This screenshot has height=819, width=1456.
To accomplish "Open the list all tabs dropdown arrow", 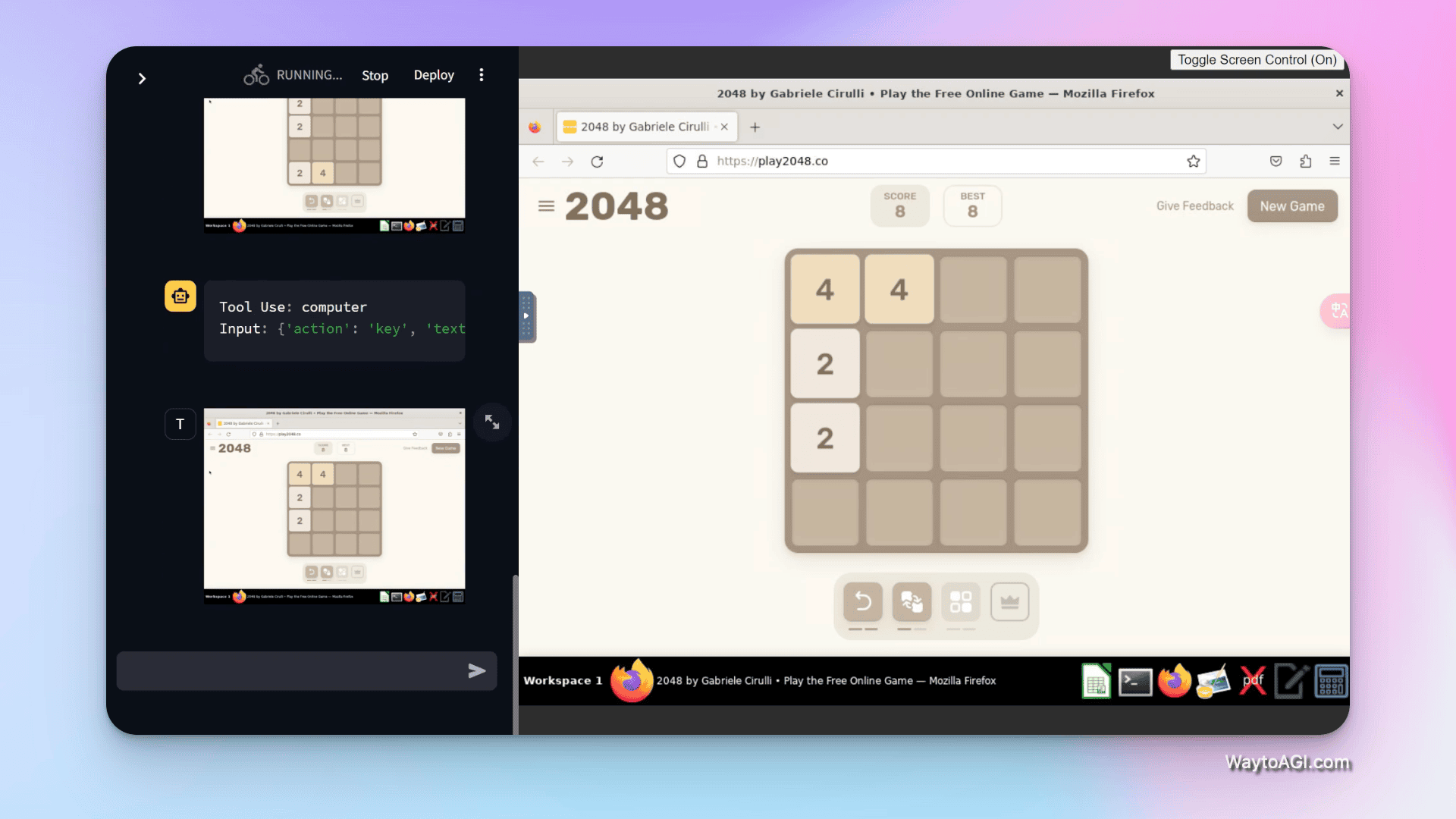I will pyautogui.click(x=1338, y=127).
